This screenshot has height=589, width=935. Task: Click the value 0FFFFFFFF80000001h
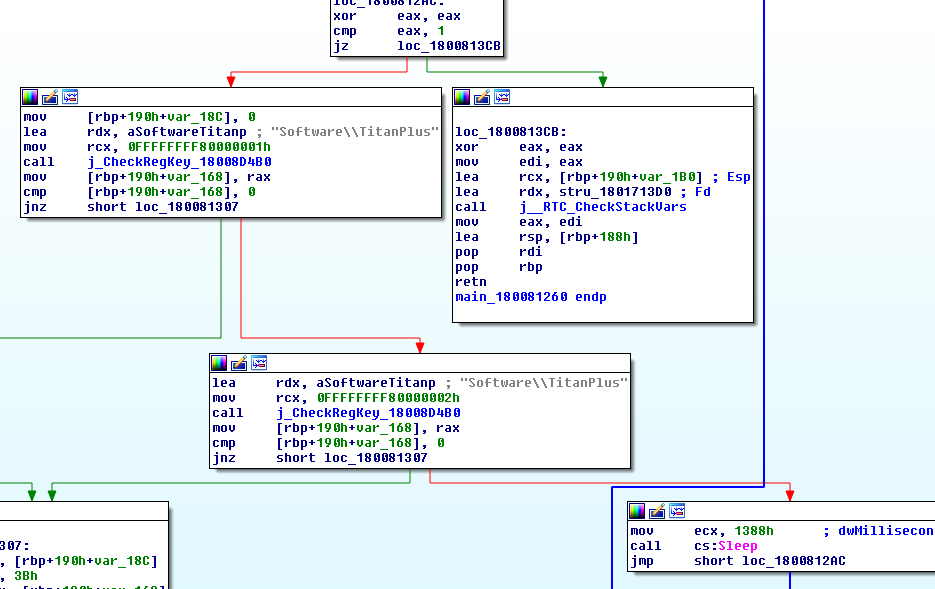tap(199, 147)
